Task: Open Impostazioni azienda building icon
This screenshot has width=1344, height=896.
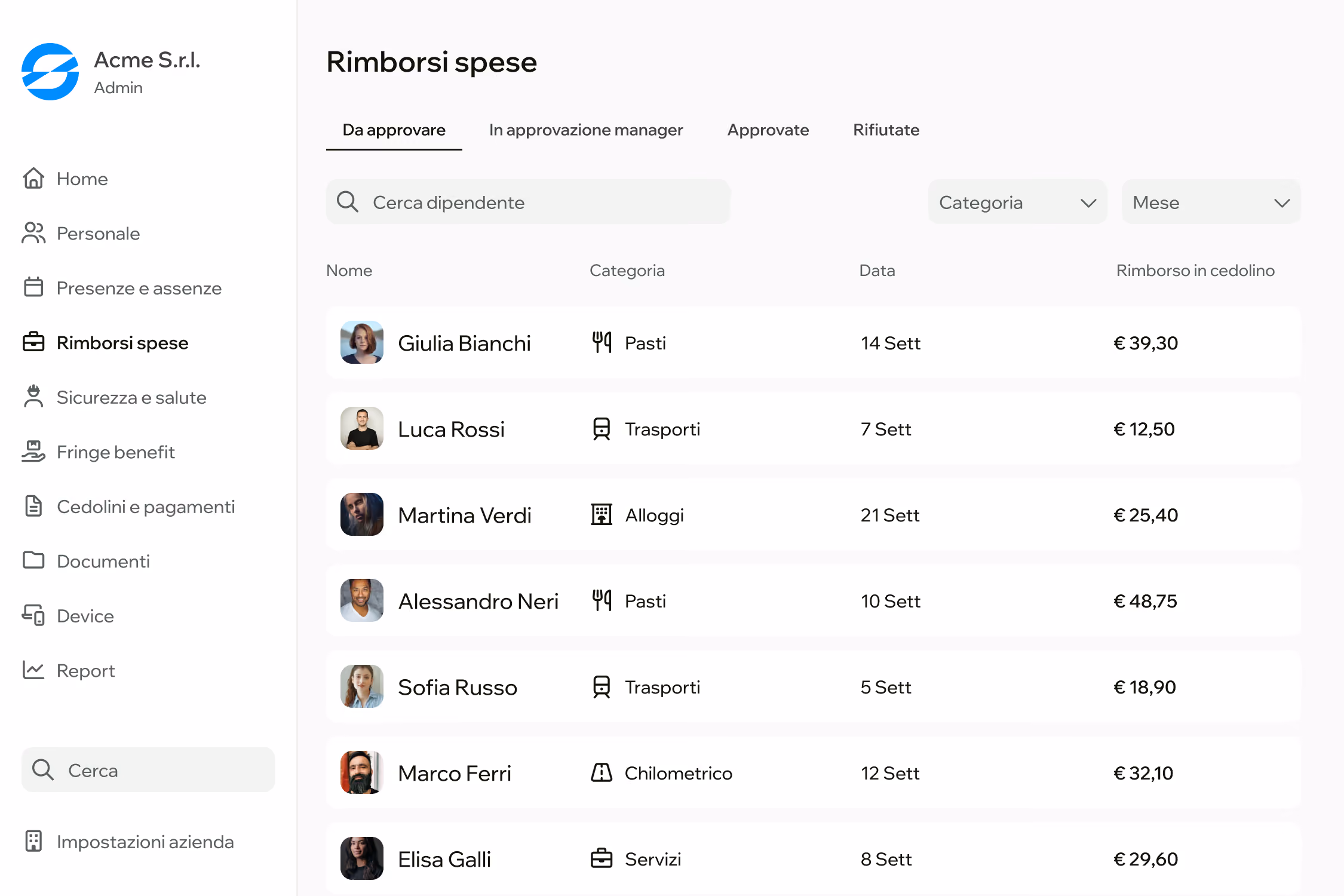Action: click(33, 841)
